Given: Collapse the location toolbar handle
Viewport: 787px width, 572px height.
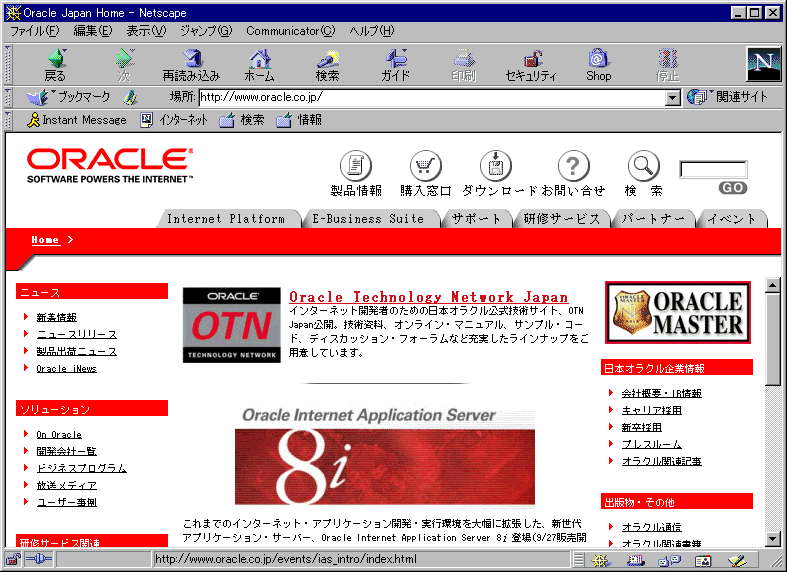Looking at the screenshot, I should (x=8, y=97).
